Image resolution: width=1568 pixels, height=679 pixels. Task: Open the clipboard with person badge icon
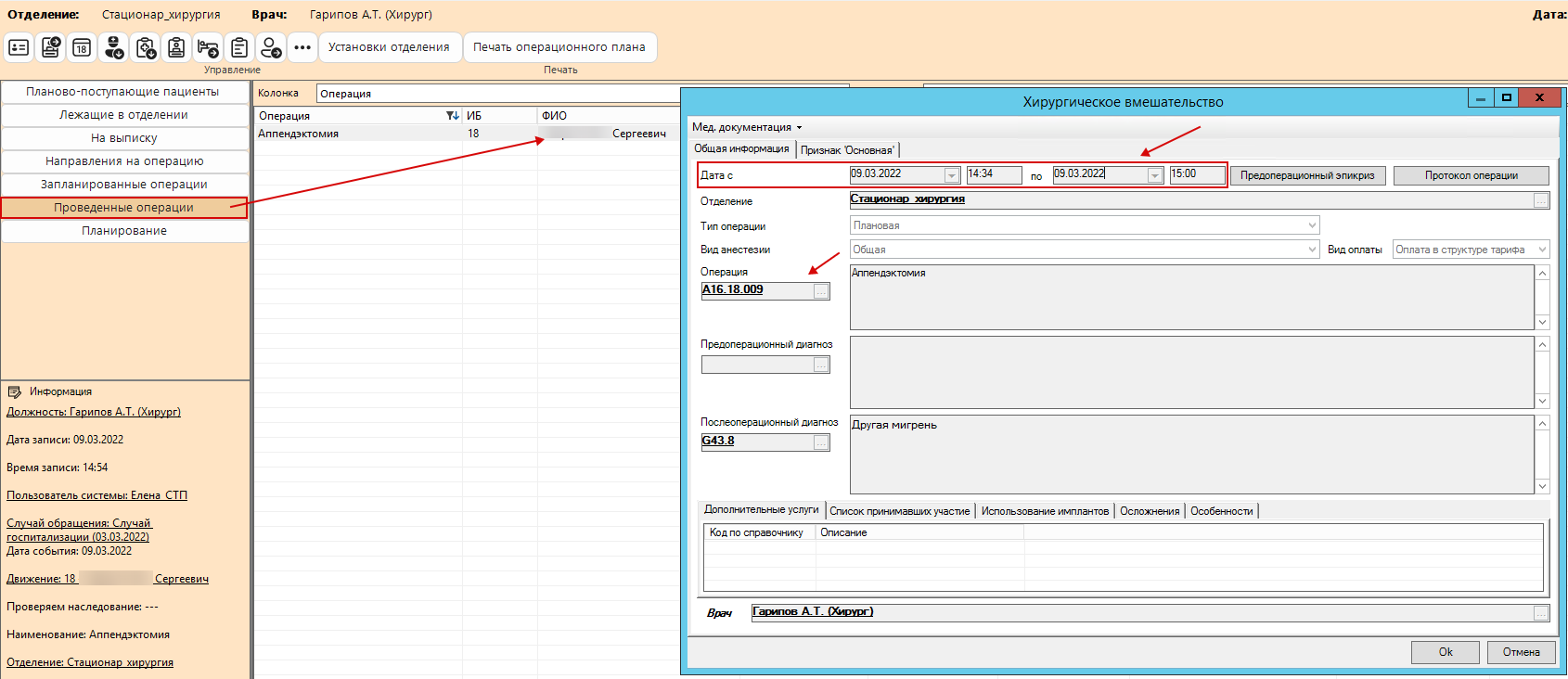(x=176, y=47)
